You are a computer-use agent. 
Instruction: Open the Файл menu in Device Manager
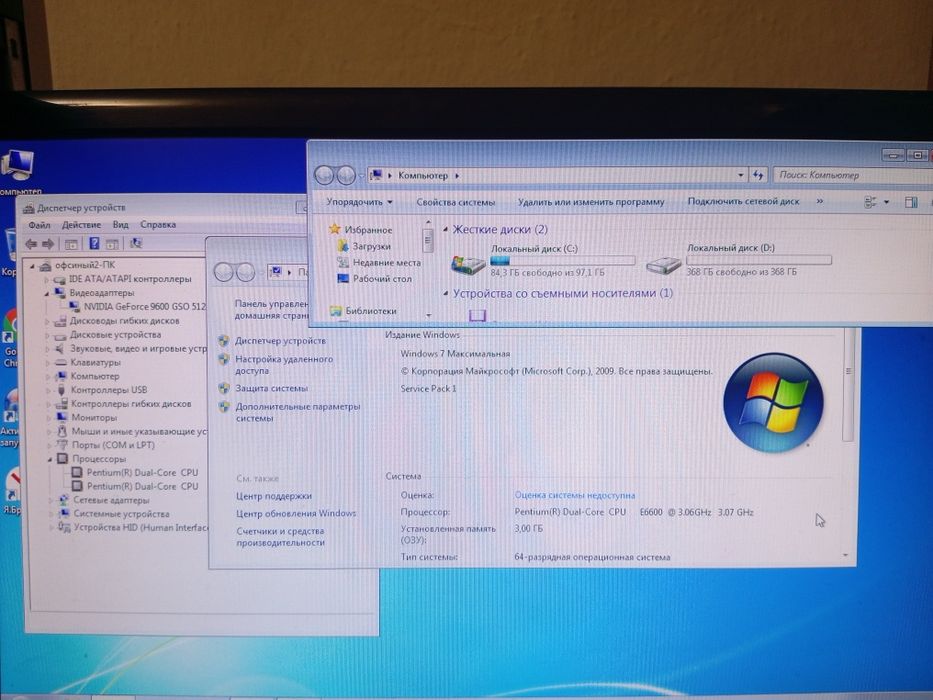coord(39,225)
